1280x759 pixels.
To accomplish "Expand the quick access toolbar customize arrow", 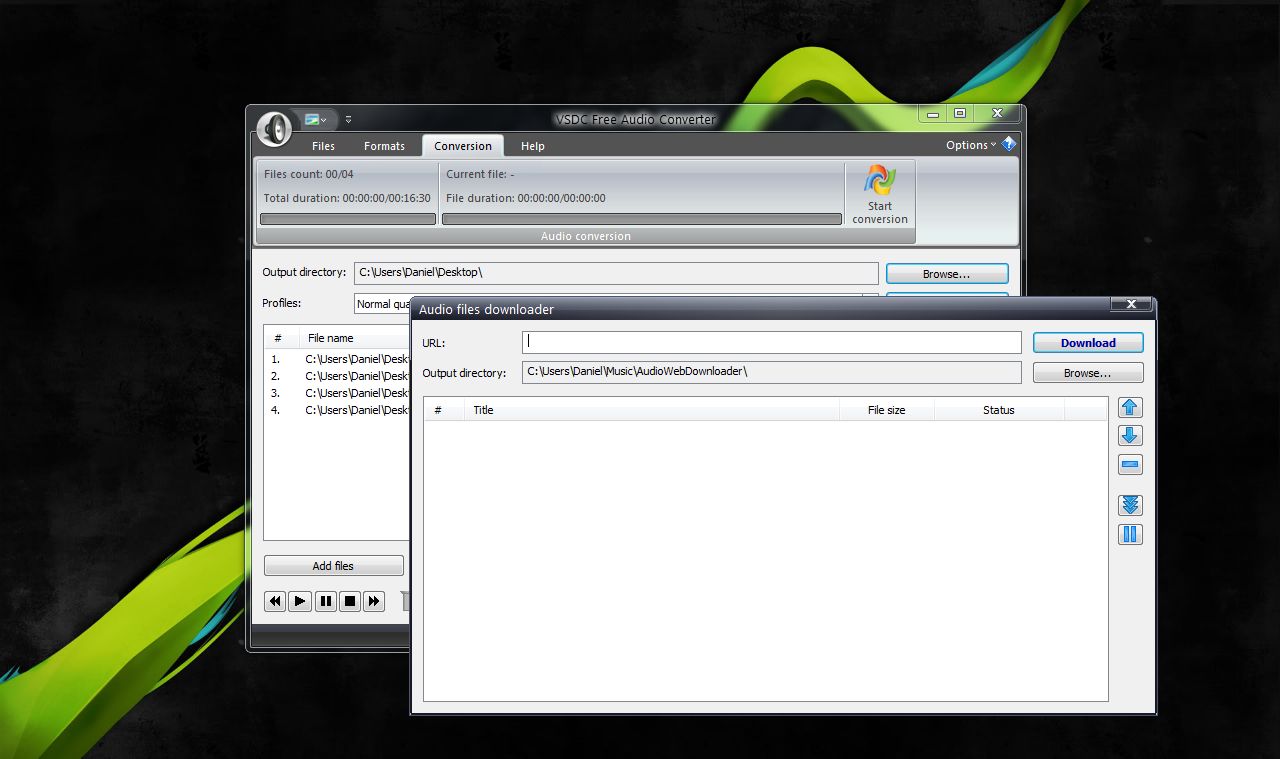I will coord(348,119).
